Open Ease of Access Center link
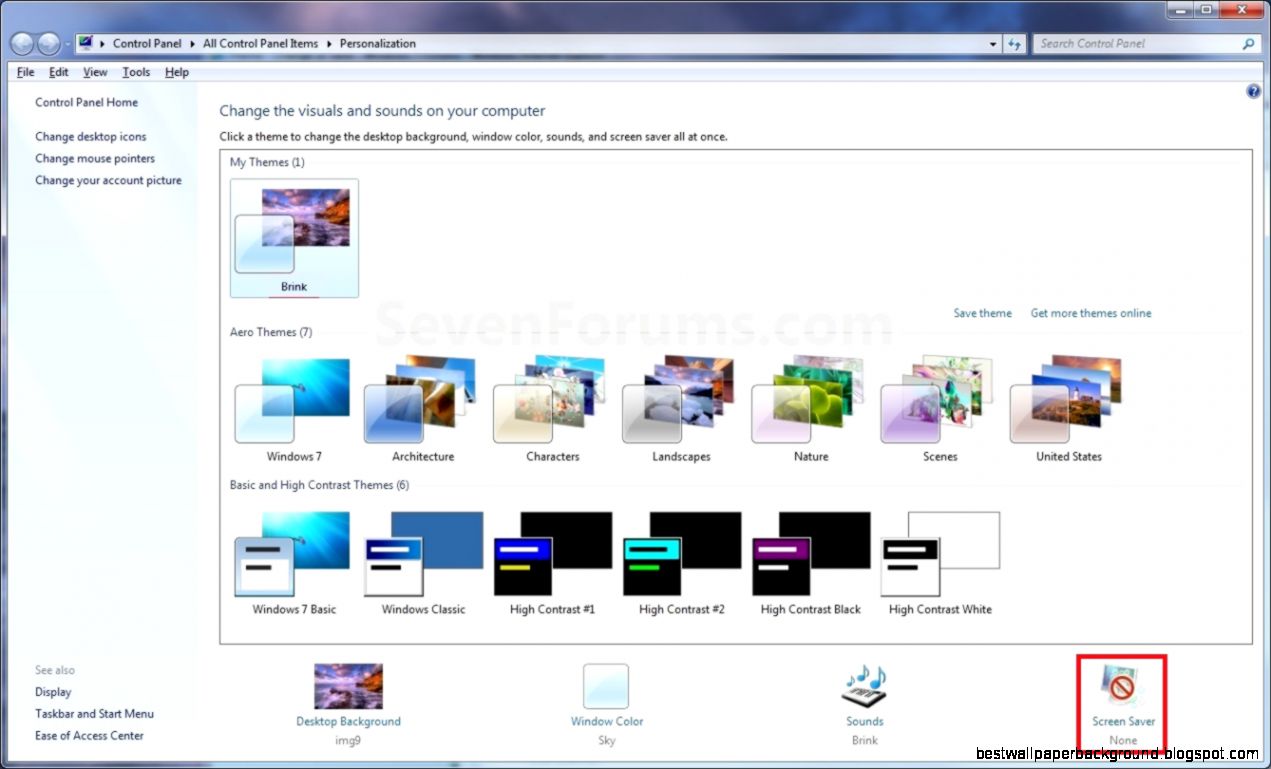 point(89,736)
